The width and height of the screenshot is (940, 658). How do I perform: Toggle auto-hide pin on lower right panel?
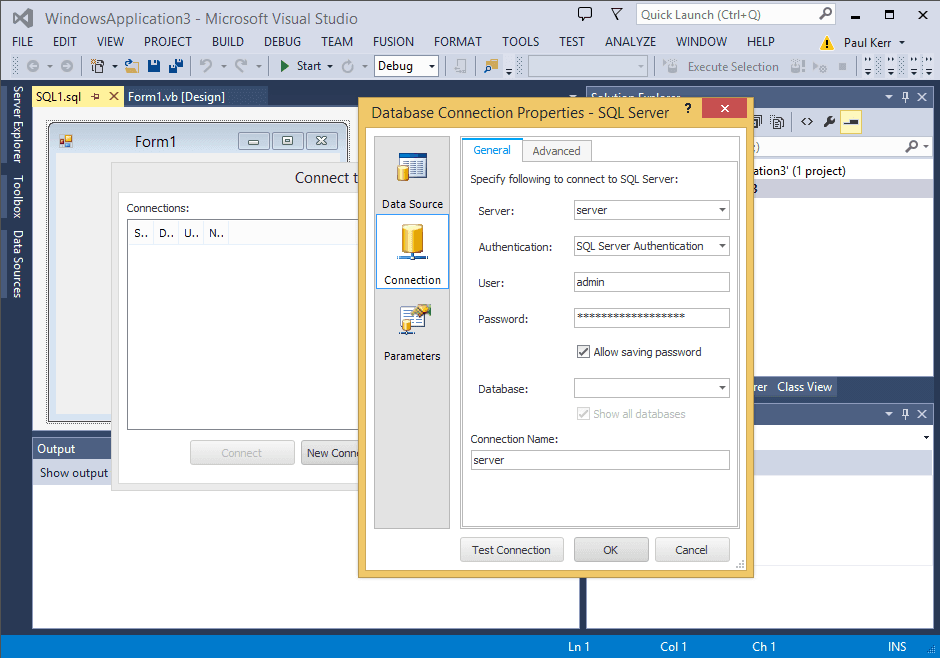905,413
